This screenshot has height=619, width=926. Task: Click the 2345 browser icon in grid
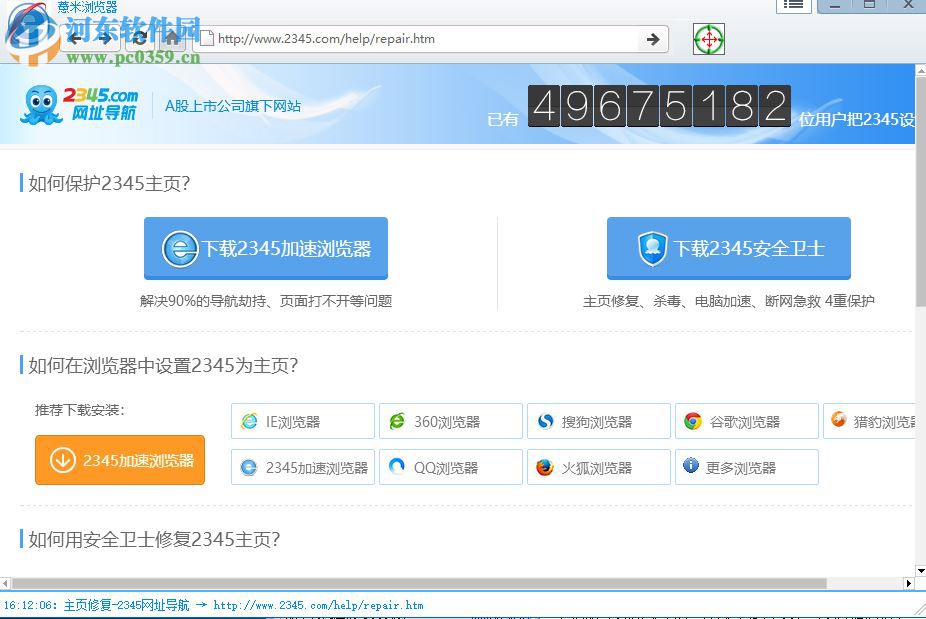click(x=249, y=468)
